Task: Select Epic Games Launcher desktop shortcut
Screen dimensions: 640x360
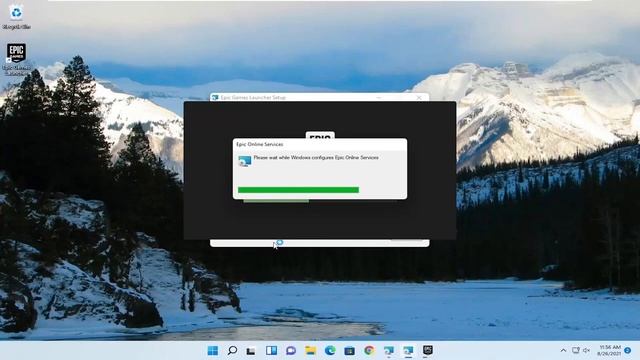Action: 16,59
